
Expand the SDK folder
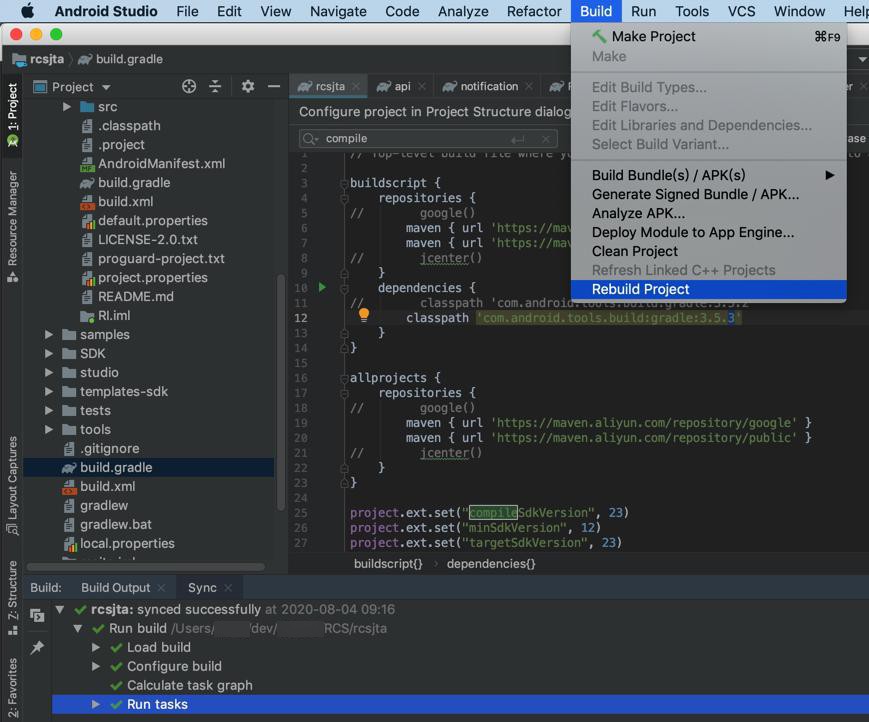pyautogui.click(x=49, y=354)
